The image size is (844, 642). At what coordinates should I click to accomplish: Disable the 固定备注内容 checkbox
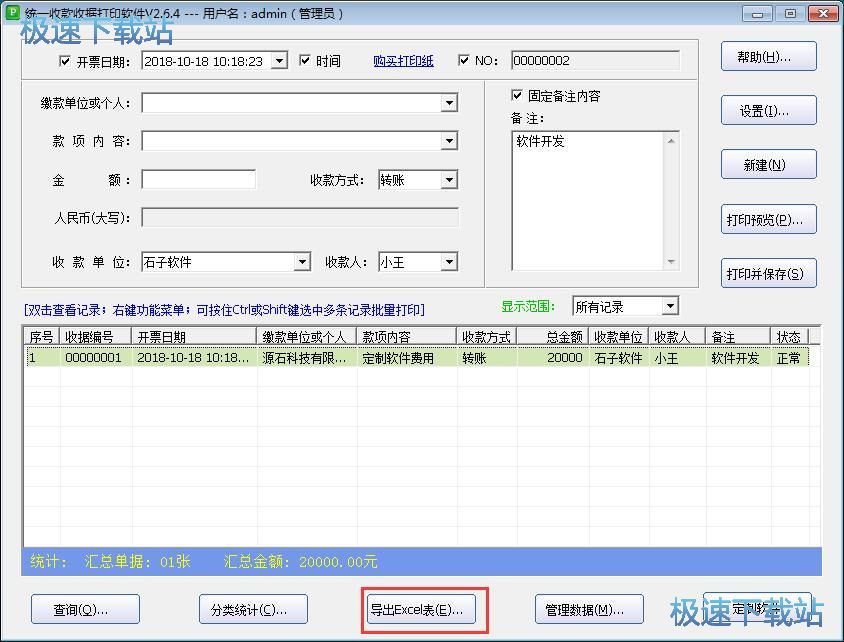pos(517,96)
